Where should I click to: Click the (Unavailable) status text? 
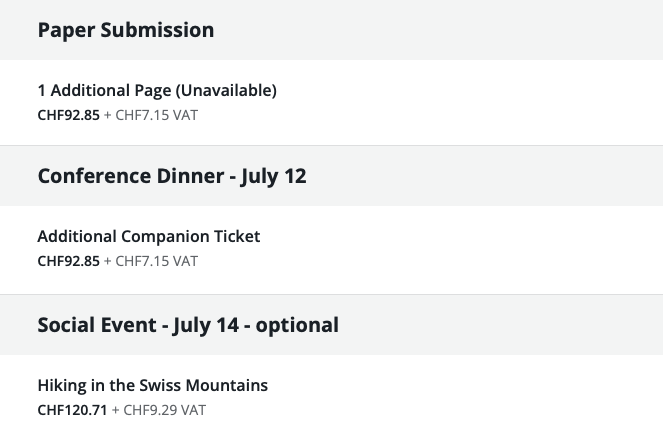[226, 90]
